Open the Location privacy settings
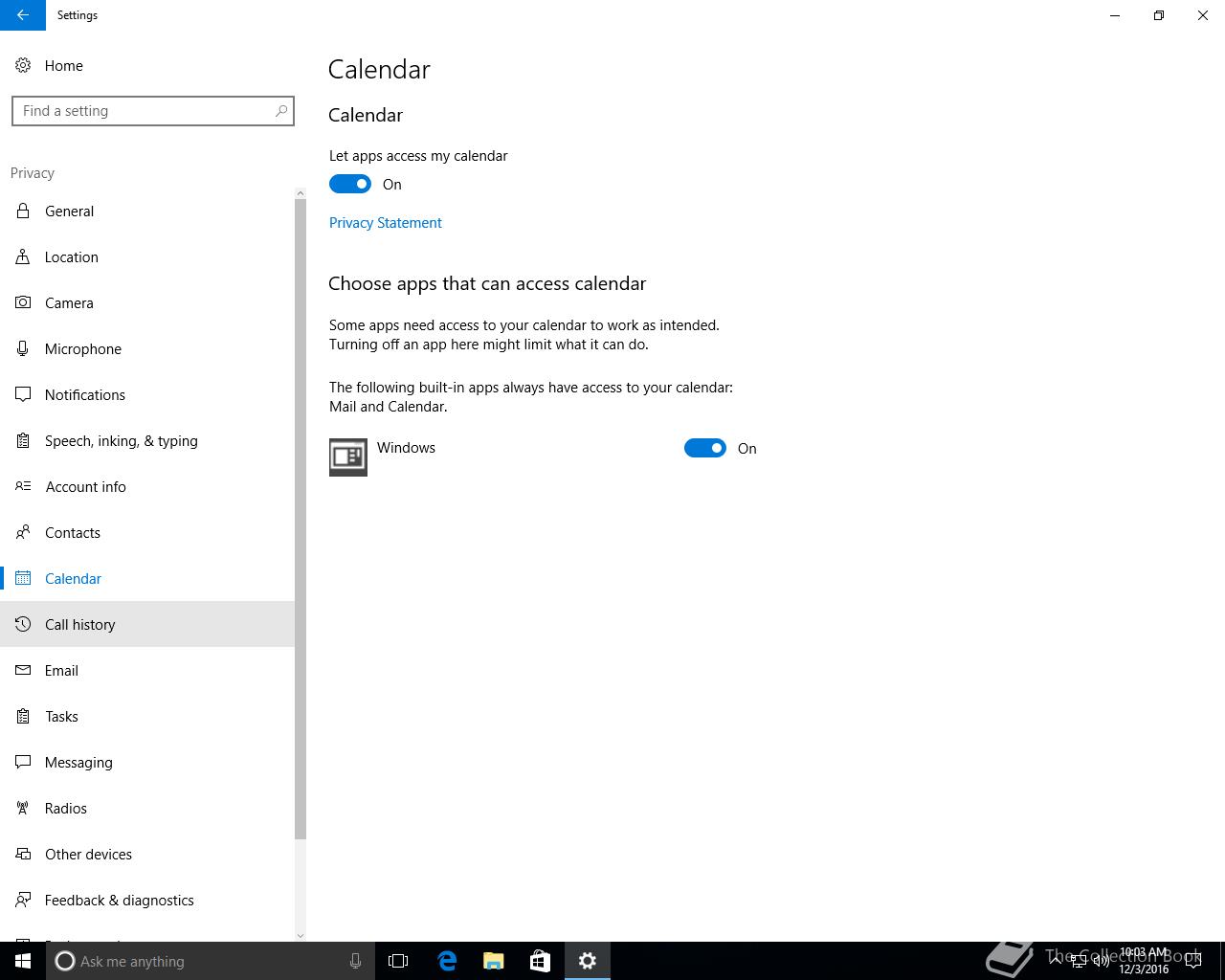The width and height of the screenshot is (1225, 980). tap(147, 257)
